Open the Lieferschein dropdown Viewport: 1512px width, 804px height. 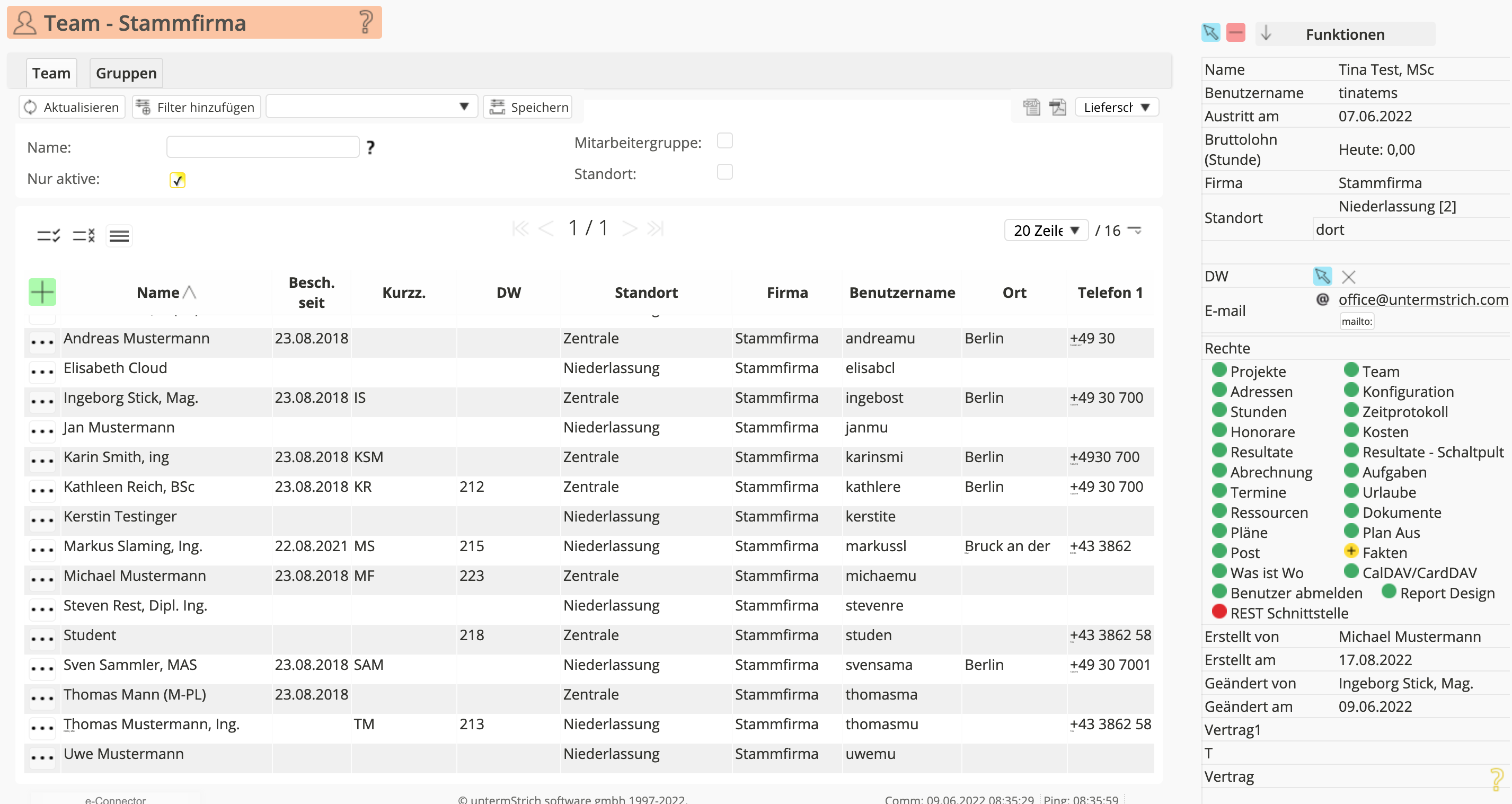click(x=1116, y=108)
